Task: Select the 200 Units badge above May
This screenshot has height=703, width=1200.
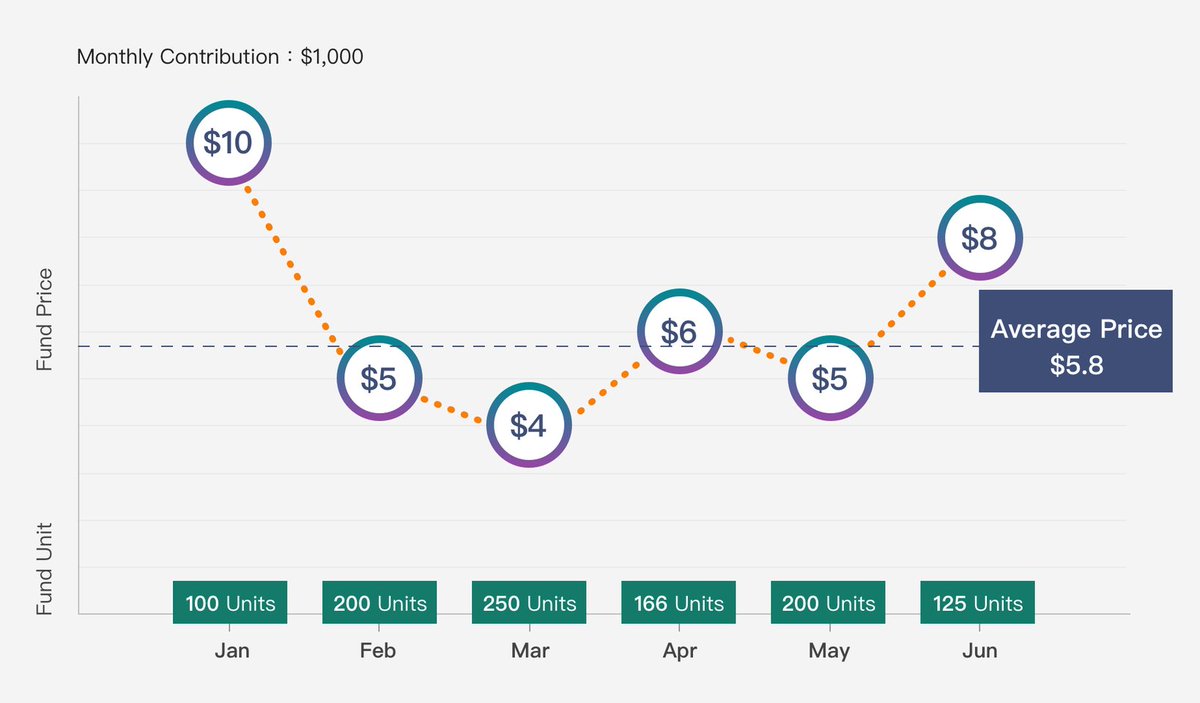Action: coord(829,603)
